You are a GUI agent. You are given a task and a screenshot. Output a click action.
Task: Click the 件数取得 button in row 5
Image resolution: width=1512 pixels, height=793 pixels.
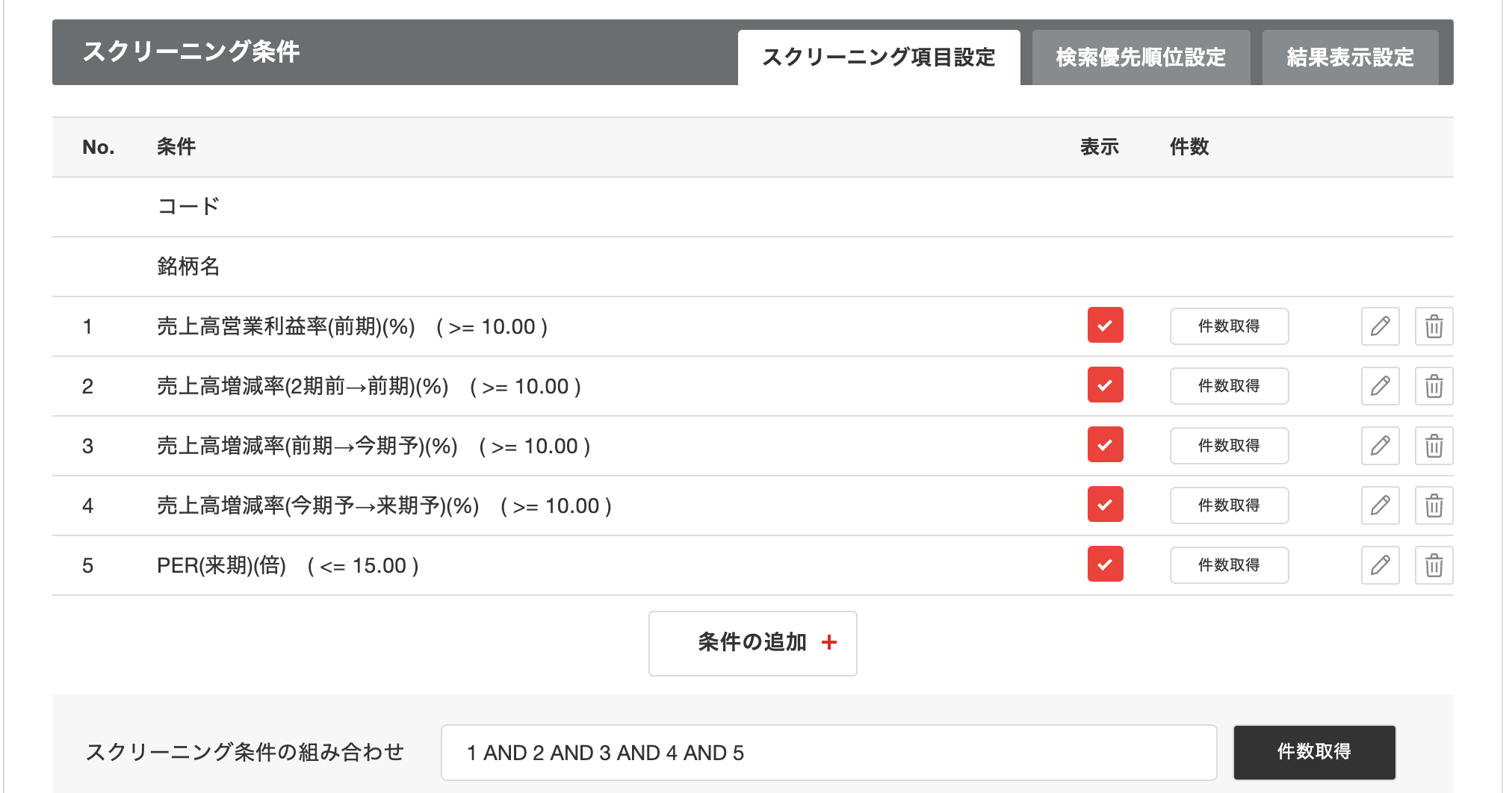click(x=1229, y=565)
